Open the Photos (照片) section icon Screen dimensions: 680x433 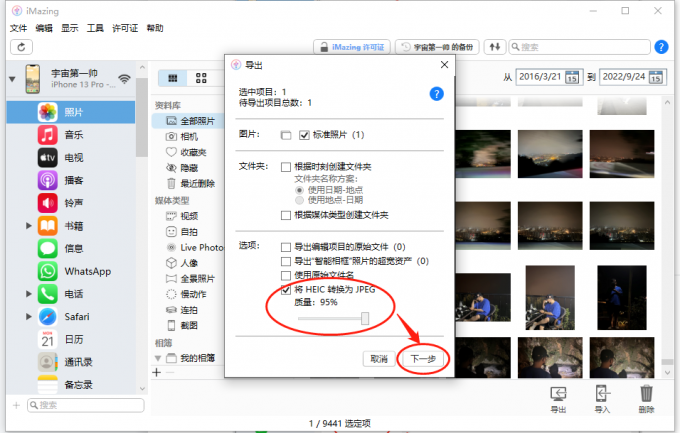coord(48,112)
